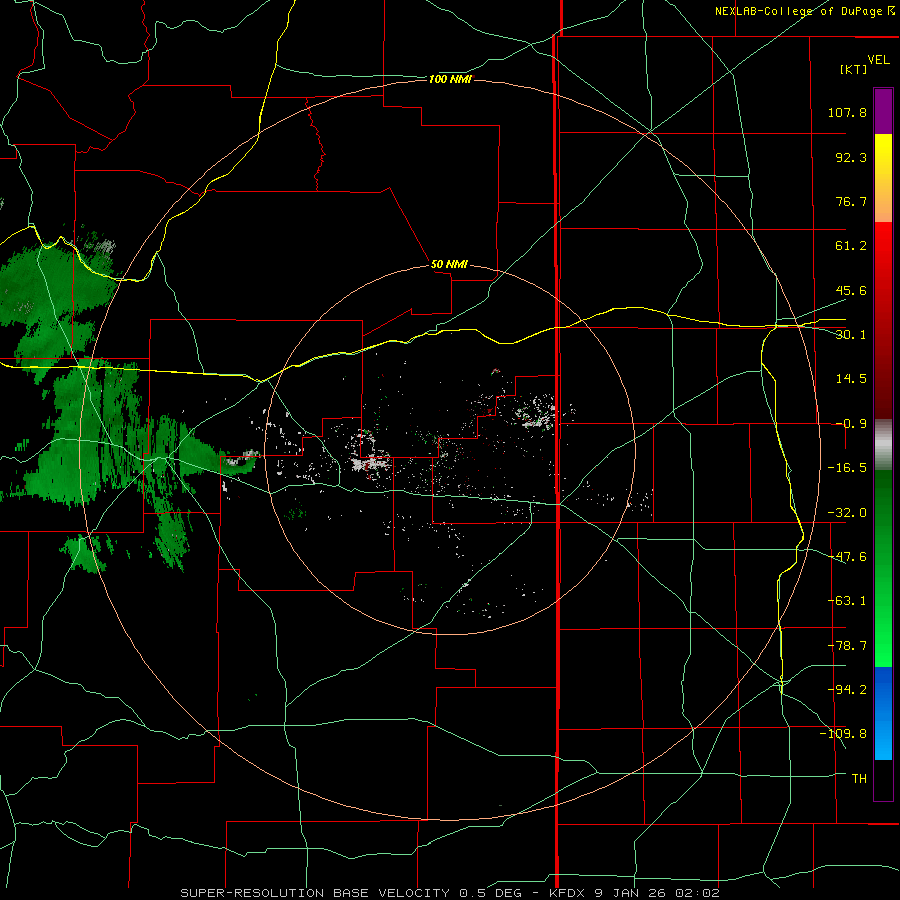Click the VEL legend title
The height and width of the screenshot is (900, 900).
click(878, 60)
